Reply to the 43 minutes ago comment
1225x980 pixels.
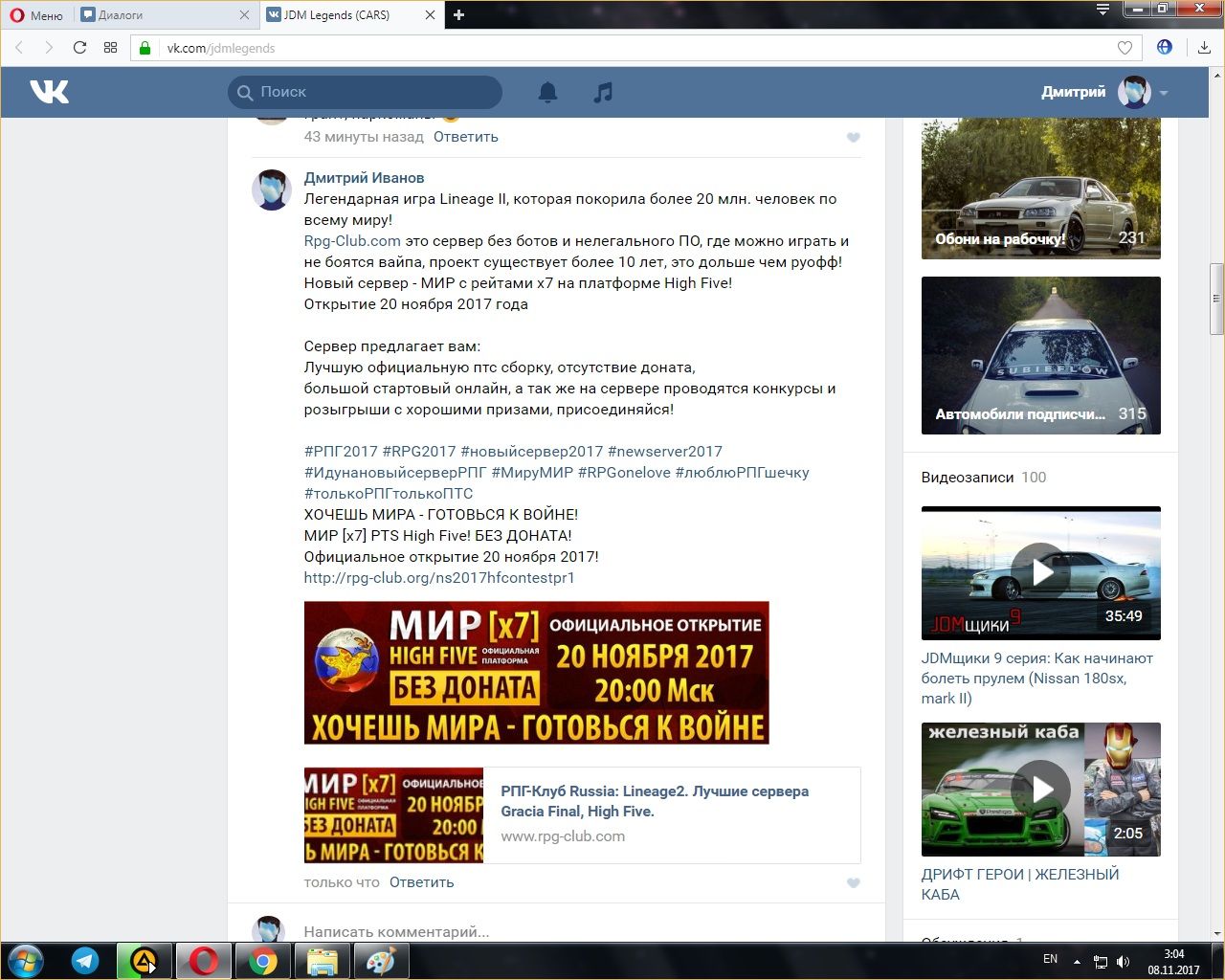(466, 137)
